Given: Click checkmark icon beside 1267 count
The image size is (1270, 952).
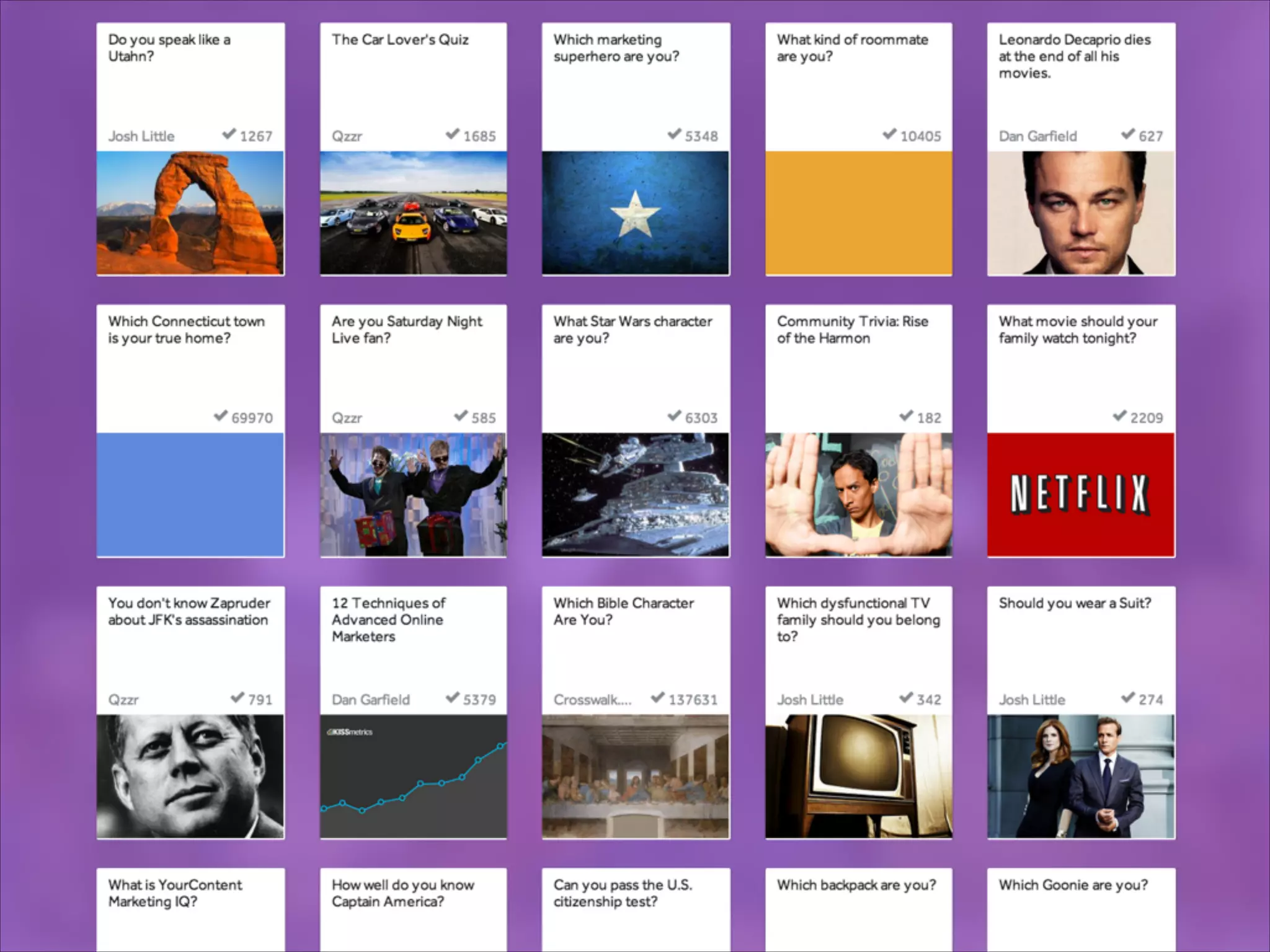Looking at the screenshot, I should [x=229, y=134].
